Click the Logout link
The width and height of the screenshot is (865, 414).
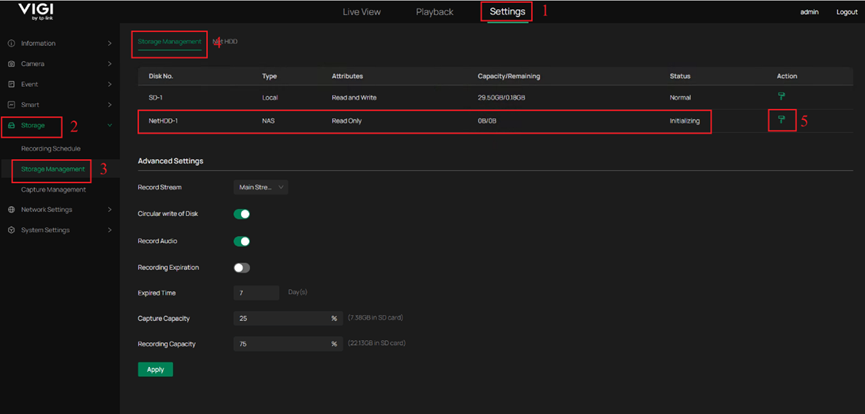tap(846, 12)
